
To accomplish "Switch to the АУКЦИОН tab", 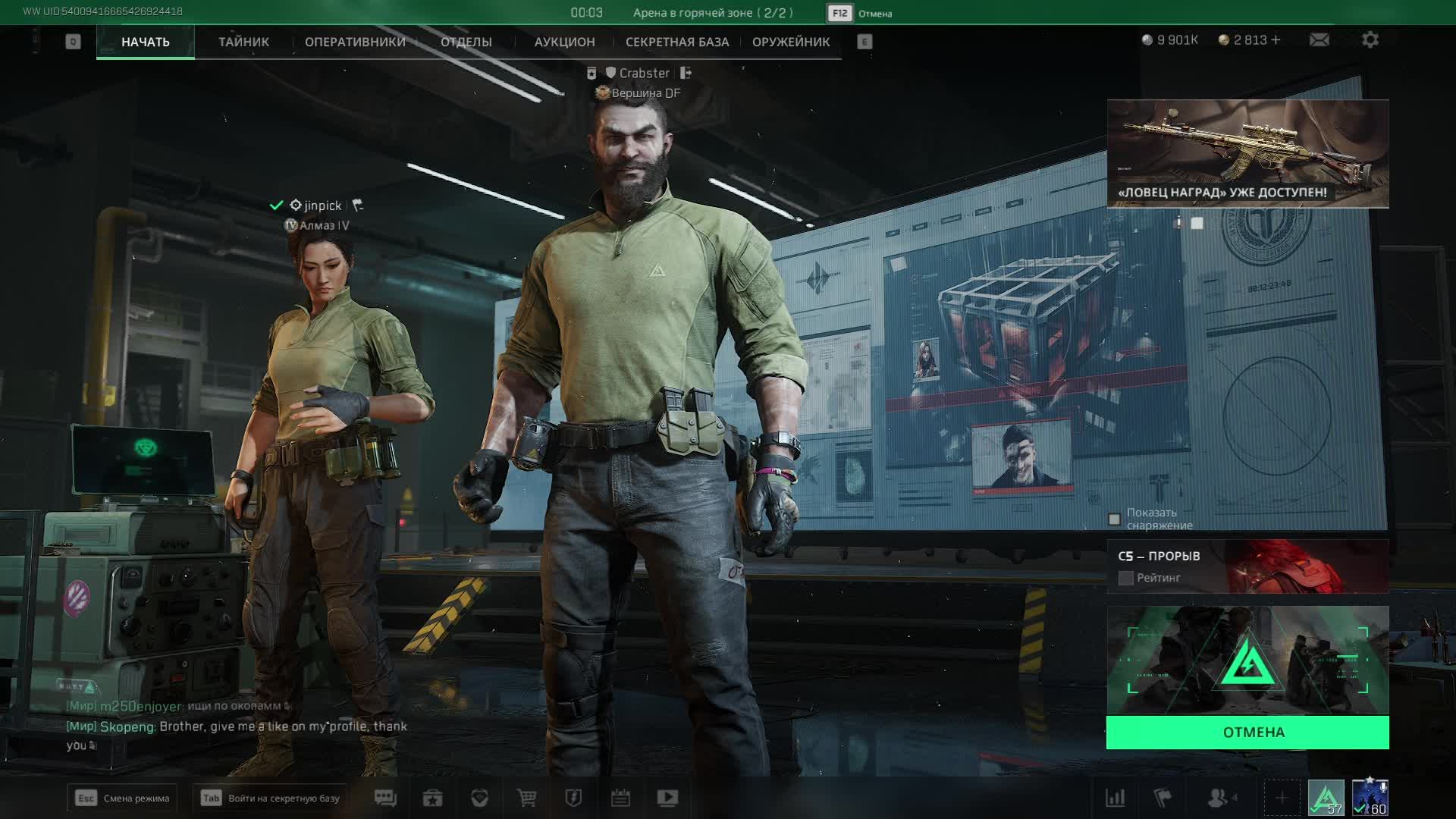I will pos(564,42).
